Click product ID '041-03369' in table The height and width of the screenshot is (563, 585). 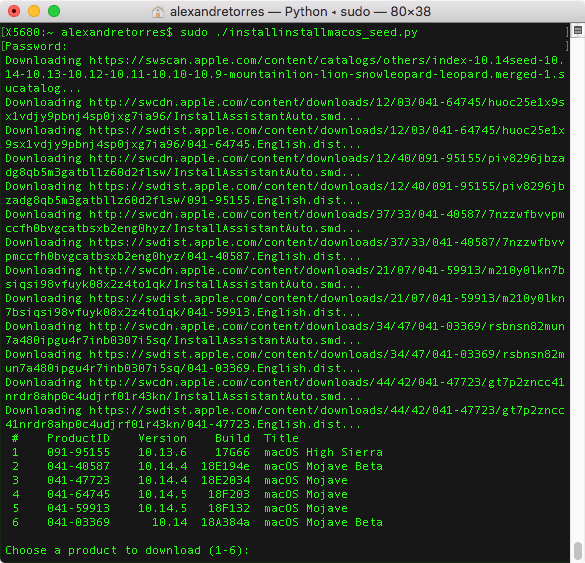(78, 522)
